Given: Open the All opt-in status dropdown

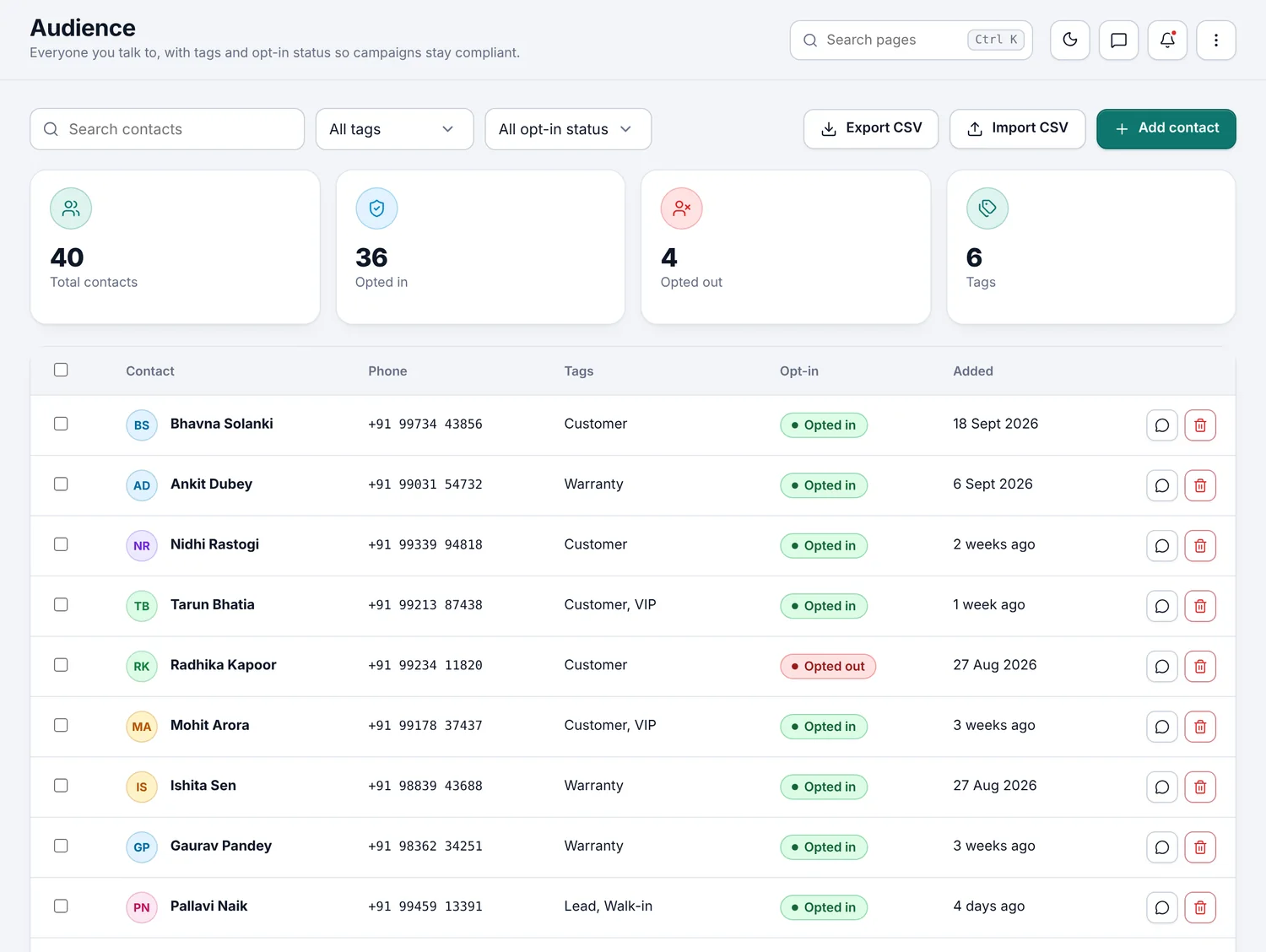Looking at the screenshot, I should [568, 129].
